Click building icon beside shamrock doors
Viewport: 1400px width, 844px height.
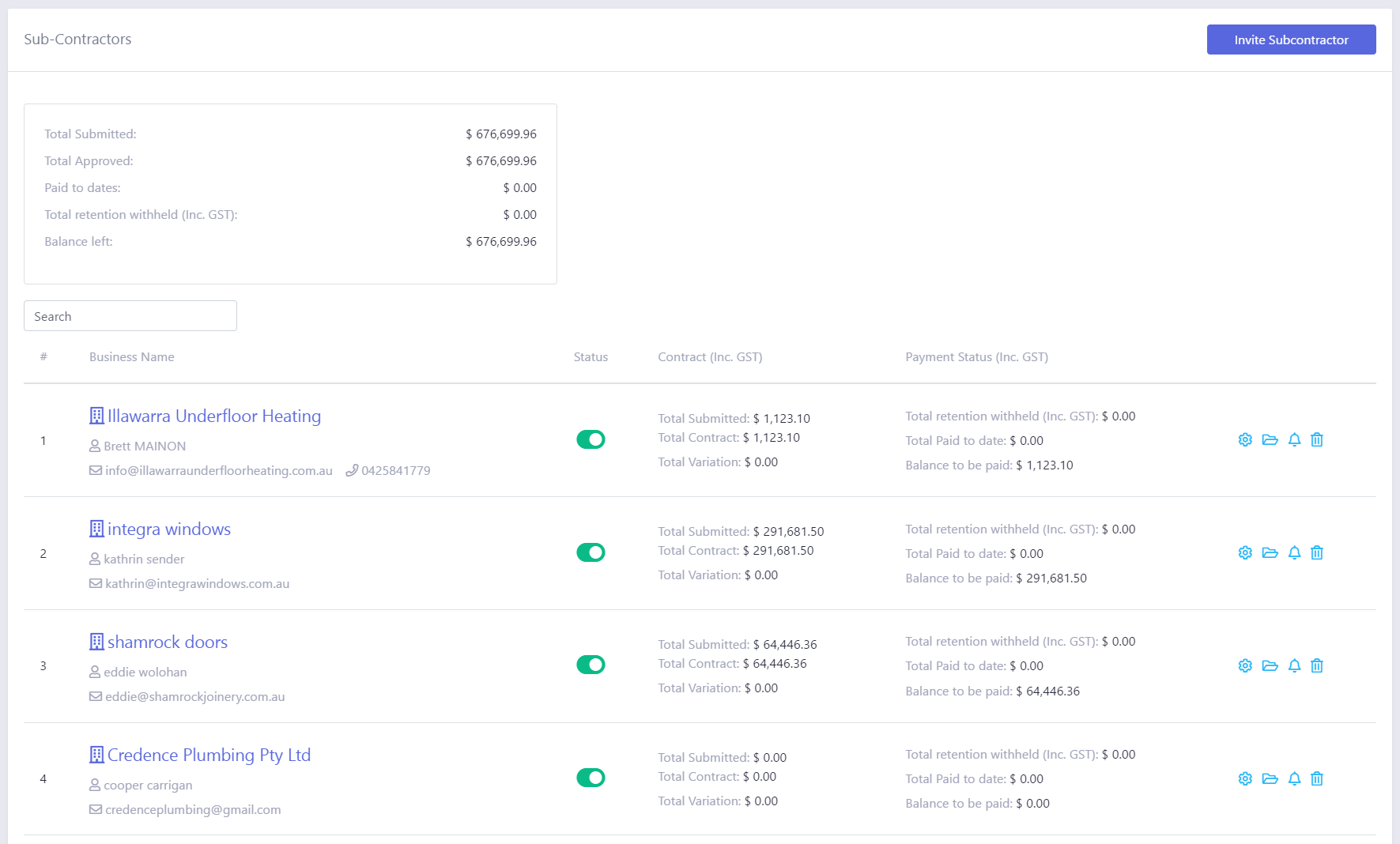96,642
